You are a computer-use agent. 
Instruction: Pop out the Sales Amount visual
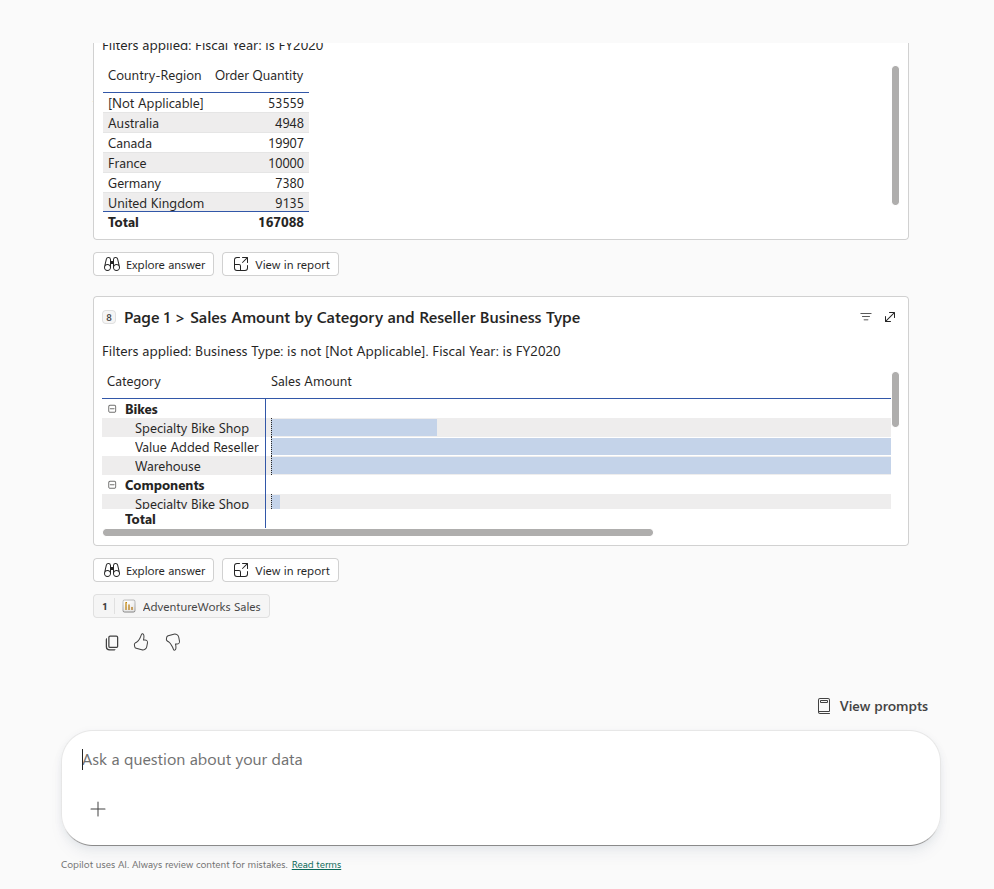click(x=890, y=316)
